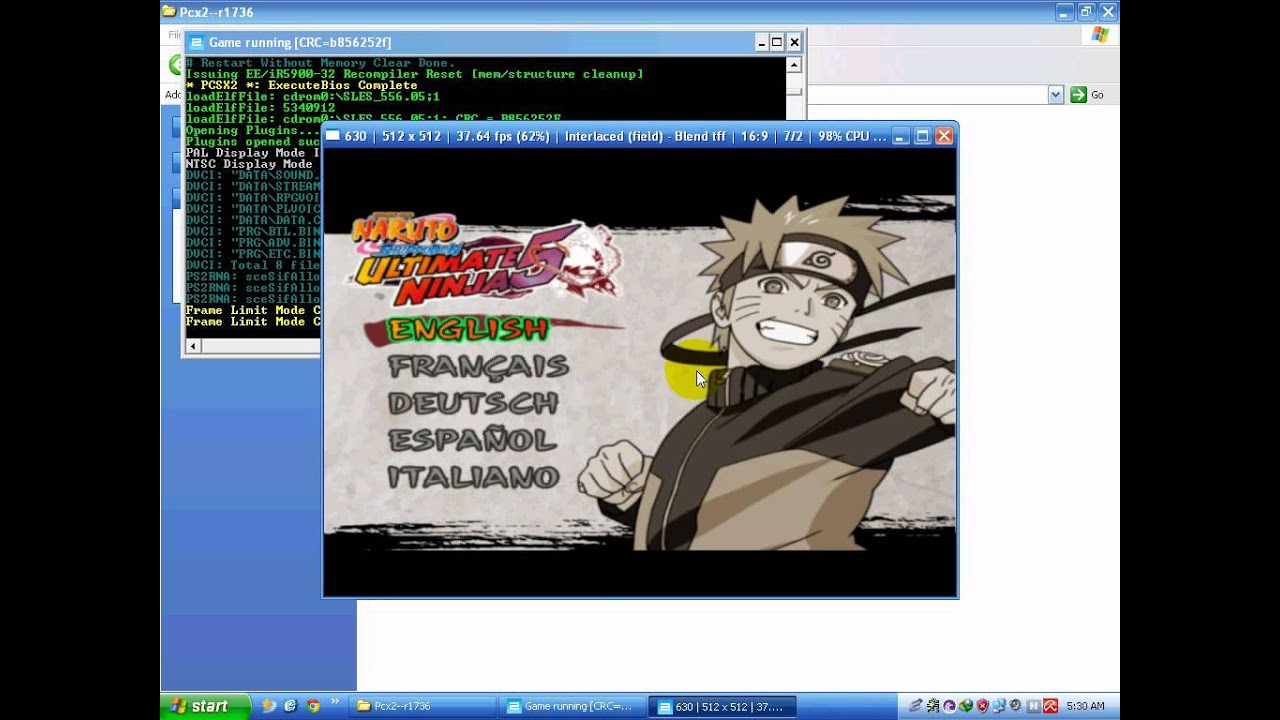Switch to the Game running taskbar button
This screenshot has height=720, width=1280.
574,706
